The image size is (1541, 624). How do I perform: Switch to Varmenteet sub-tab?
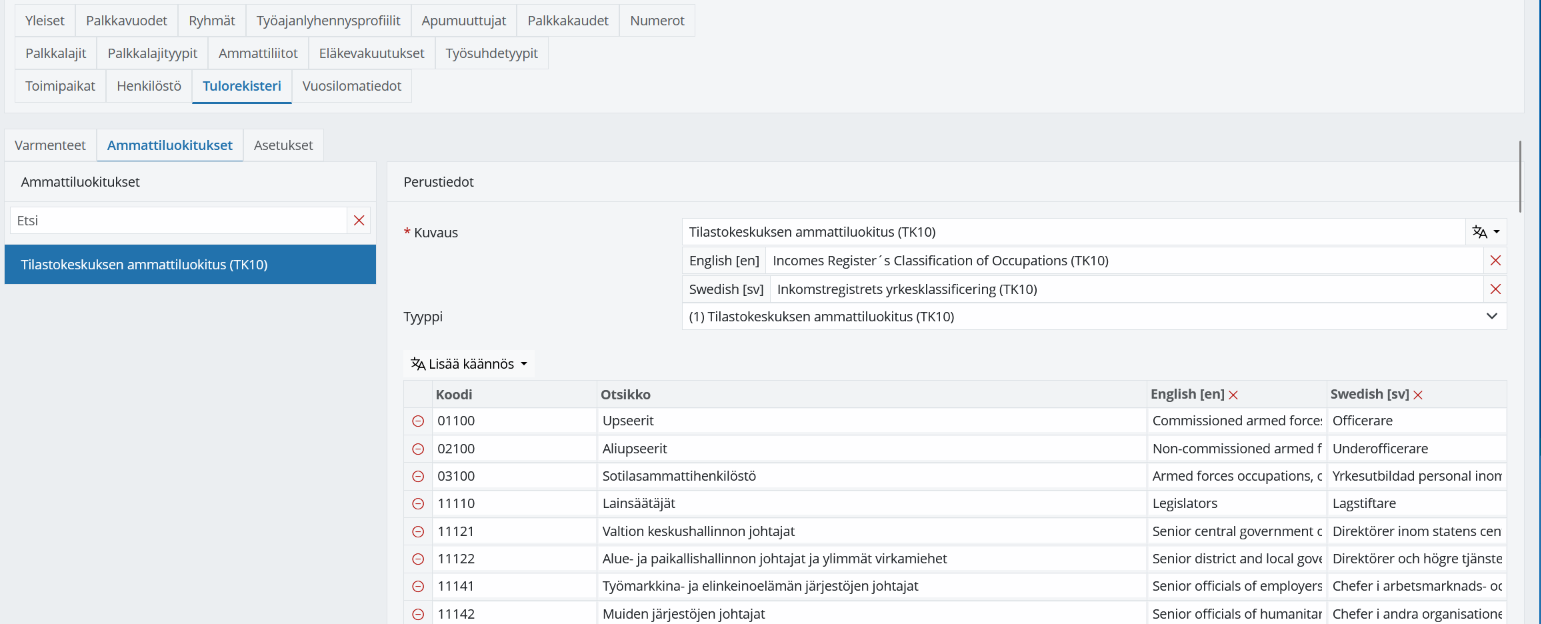tap(50, 145)
